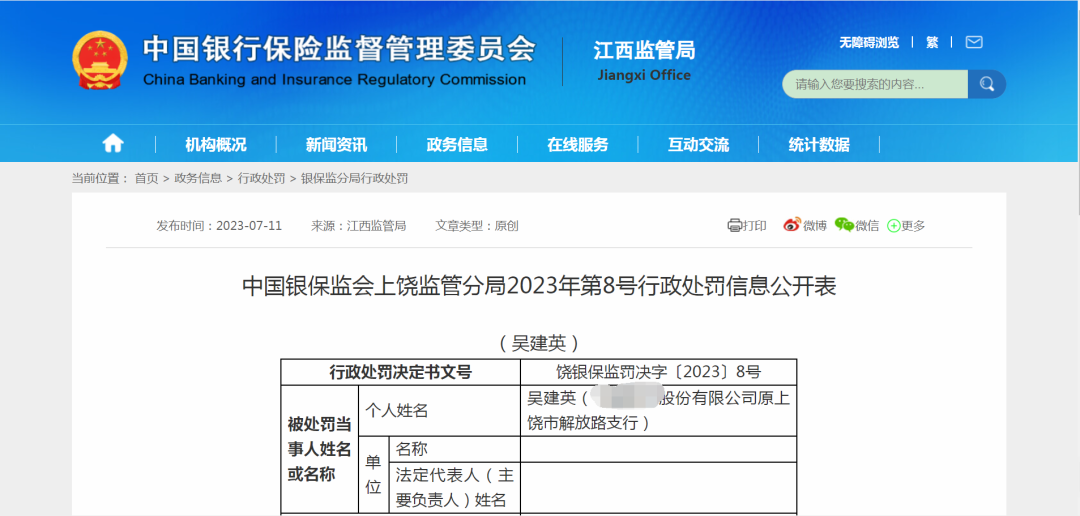Share via the WeChat icon
The height and width of the screenshot is (516, 1080).
coord(844,226)
